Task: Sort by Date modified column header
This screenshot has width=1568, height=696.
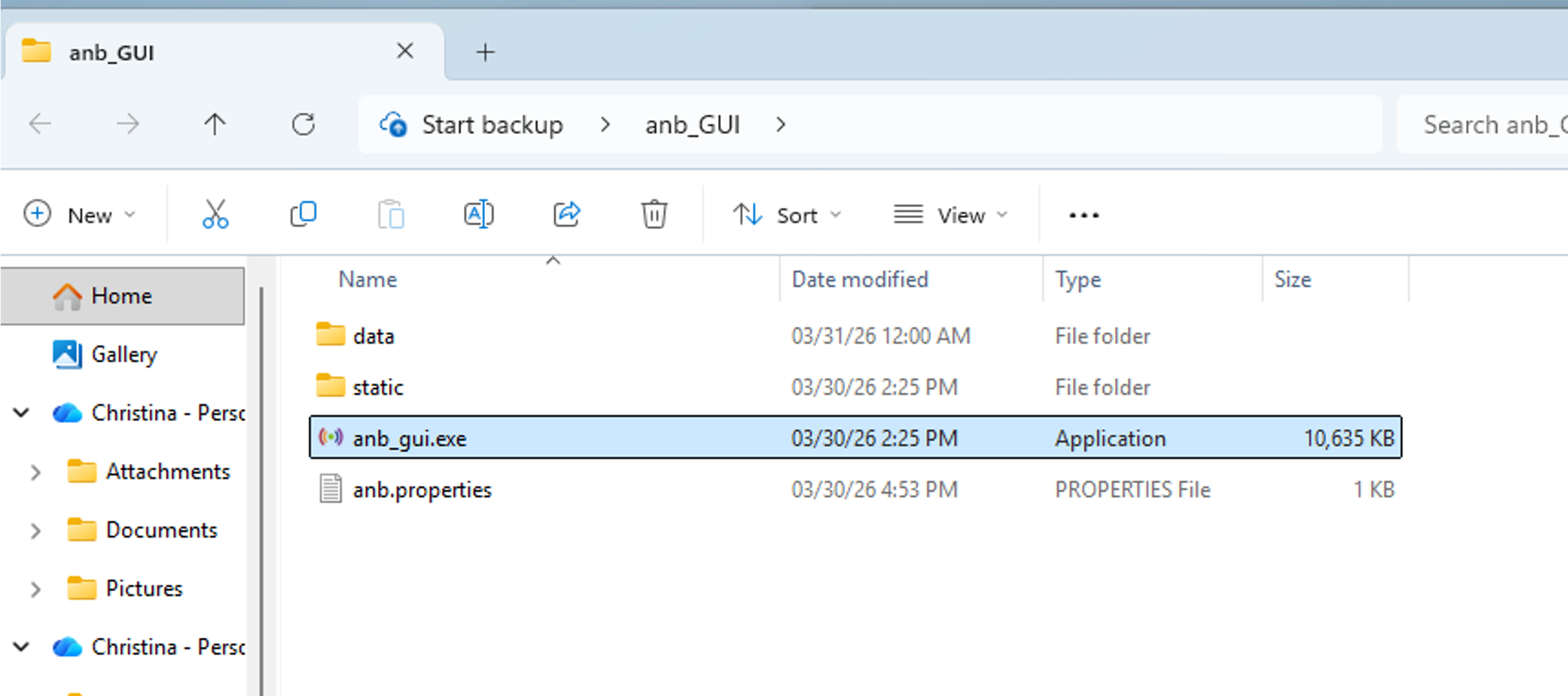Action: [x=859, y=279]
